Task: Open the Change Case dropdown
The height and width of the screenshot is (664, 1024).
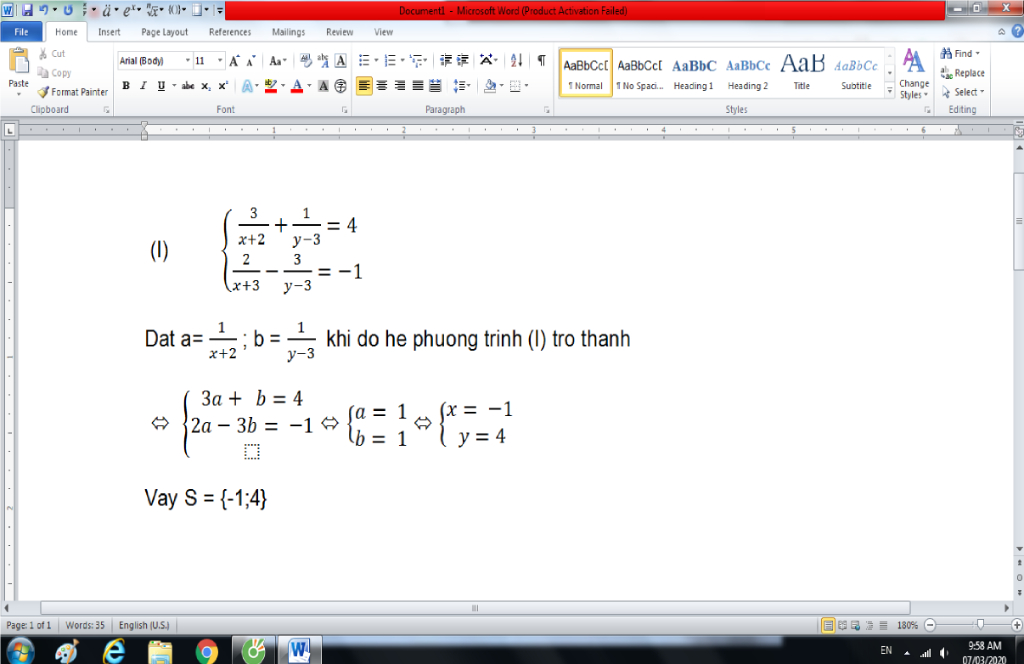Action: point(278,61)
